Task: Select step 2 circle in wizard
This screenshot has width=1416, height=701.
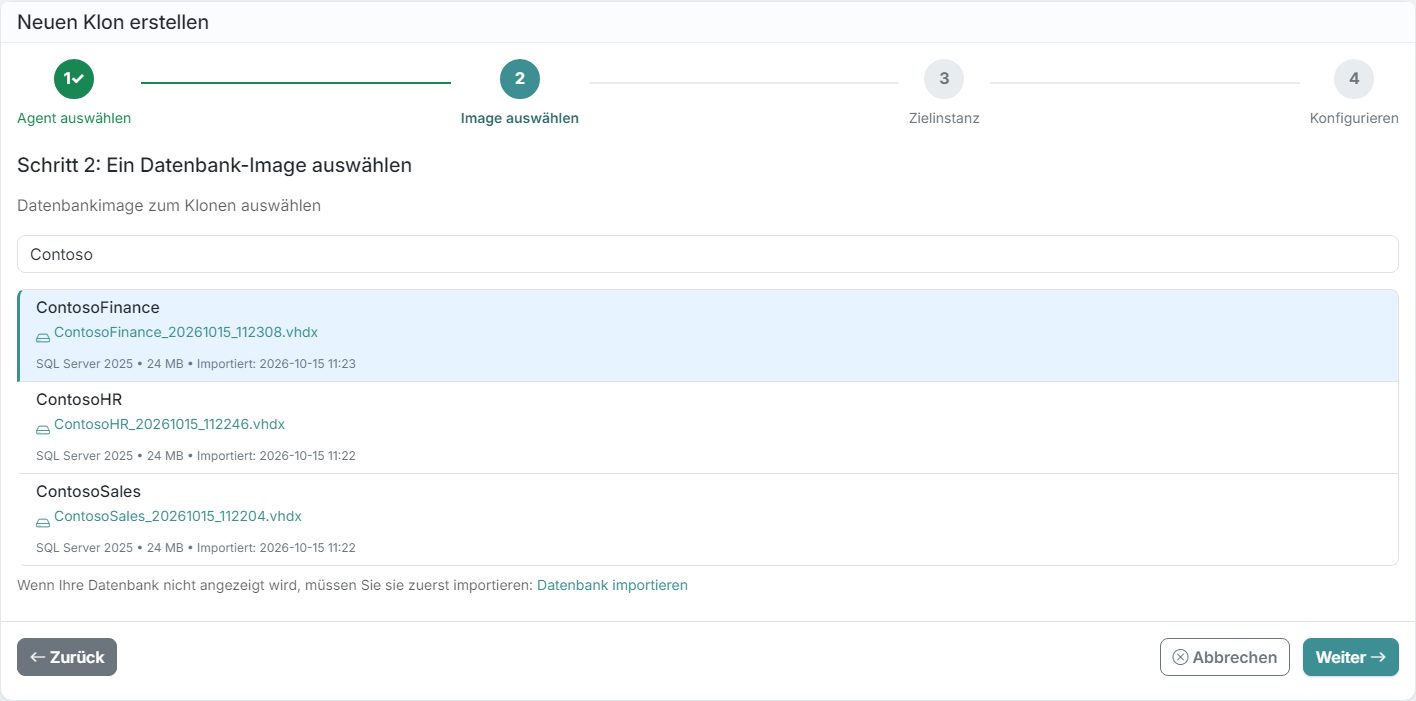Action: click(x=520, y=79)
